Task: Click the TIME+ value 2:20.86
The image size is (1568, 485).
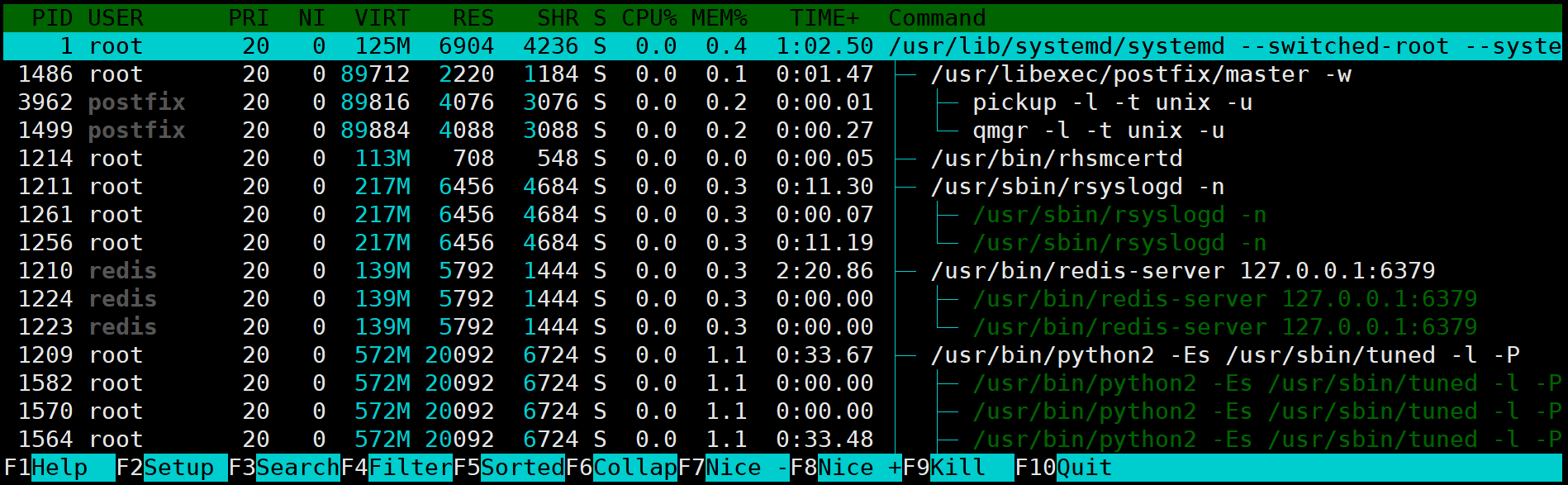Action: pos(824,271)
